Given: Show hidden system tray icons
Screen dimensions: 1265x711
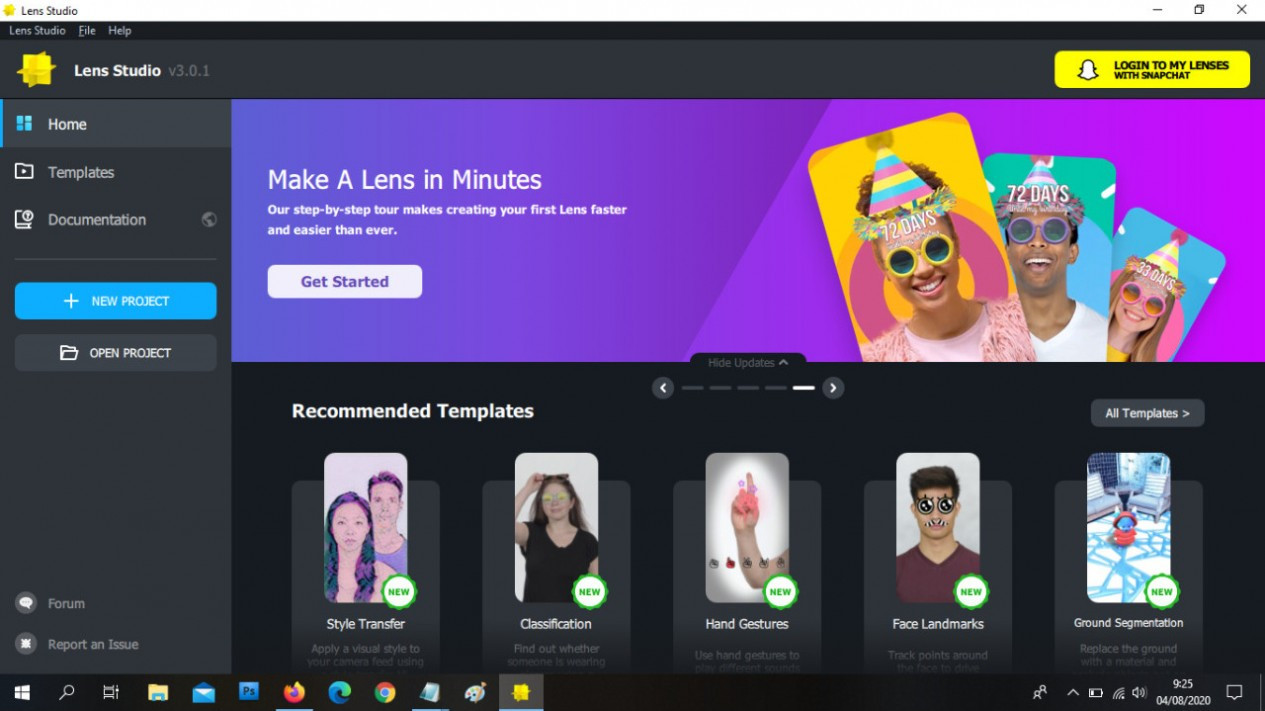Looking at the screenshot, I should click(x=1073, y=692).
